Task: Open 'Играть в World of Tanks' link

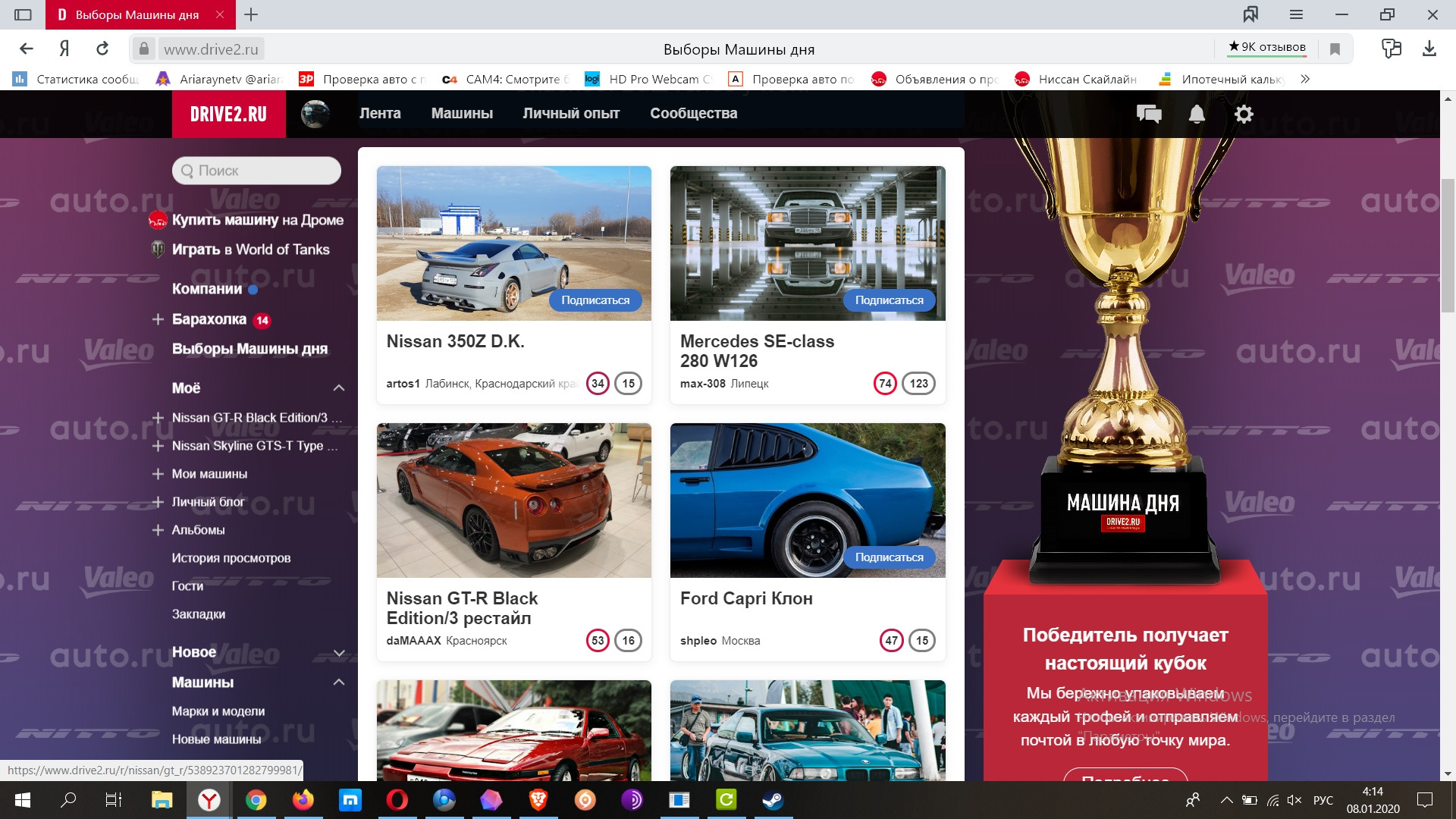Action: [x=251, y=249]
